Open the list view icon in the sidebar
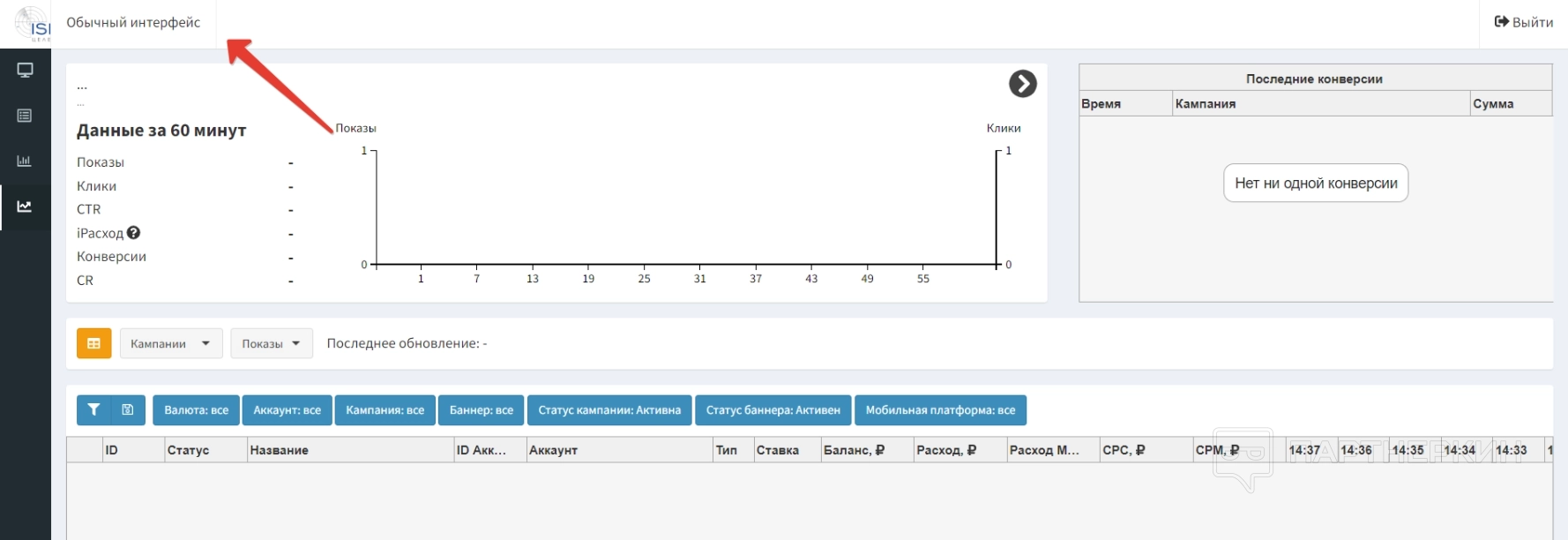The image size is (1568, 540). (x=25, y=116)
